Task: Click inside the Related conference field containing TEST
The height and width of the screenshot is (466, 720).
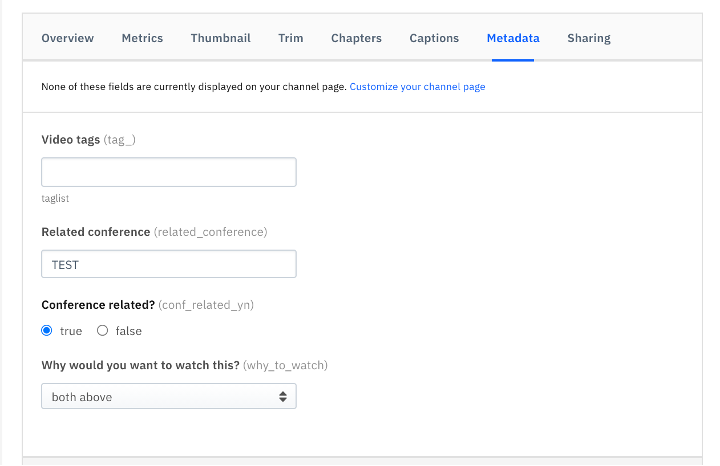Action: pyautogui.click(x=169, y=264)
